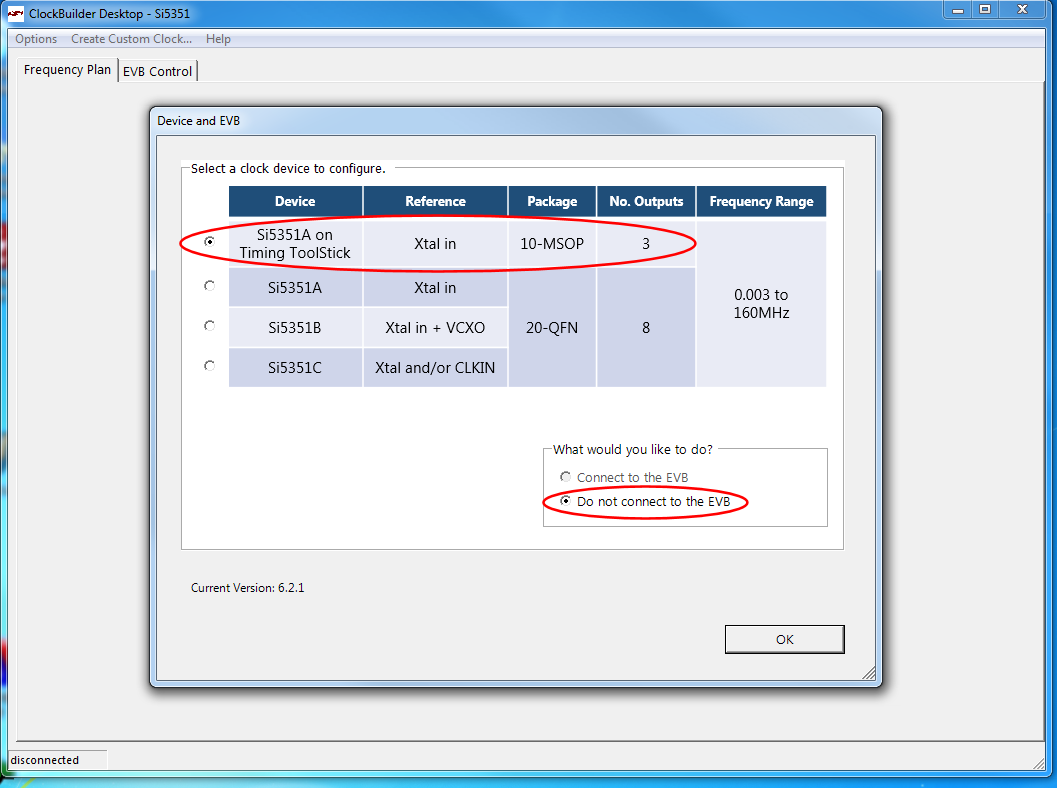Viewport: 1057px width, 788px height.
Task: Choose the Si5351C device radio button
Action: coord(209,366)
